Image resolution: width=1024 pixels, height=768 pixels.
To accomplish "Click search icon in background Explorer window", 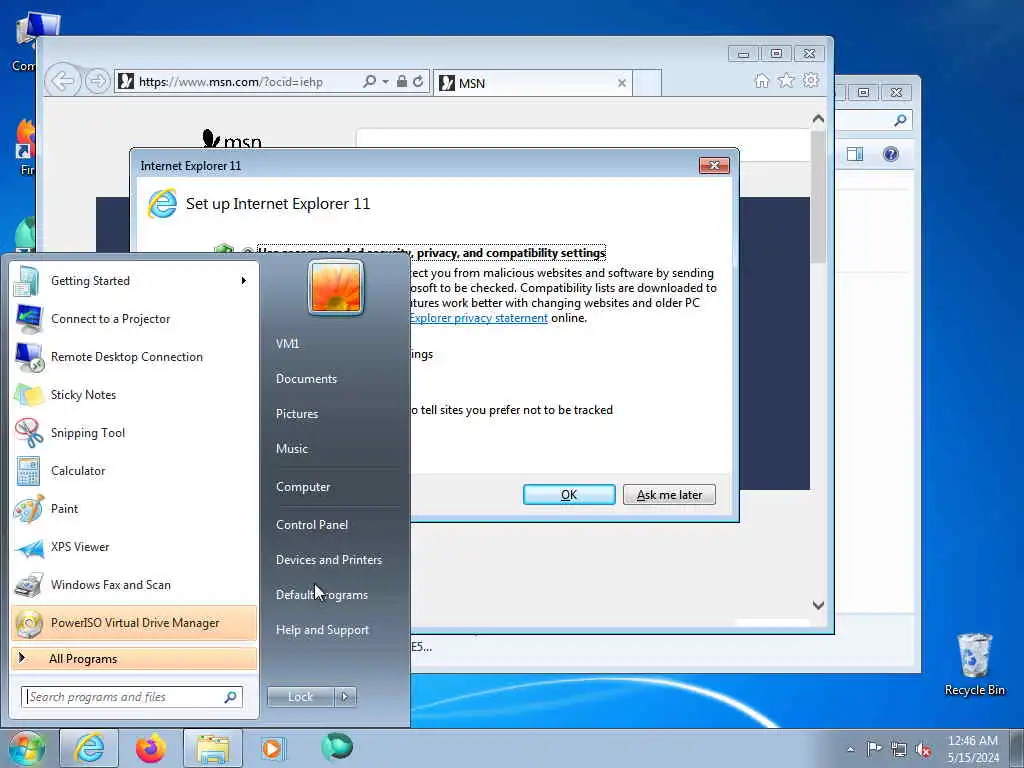I will (901, 120).
